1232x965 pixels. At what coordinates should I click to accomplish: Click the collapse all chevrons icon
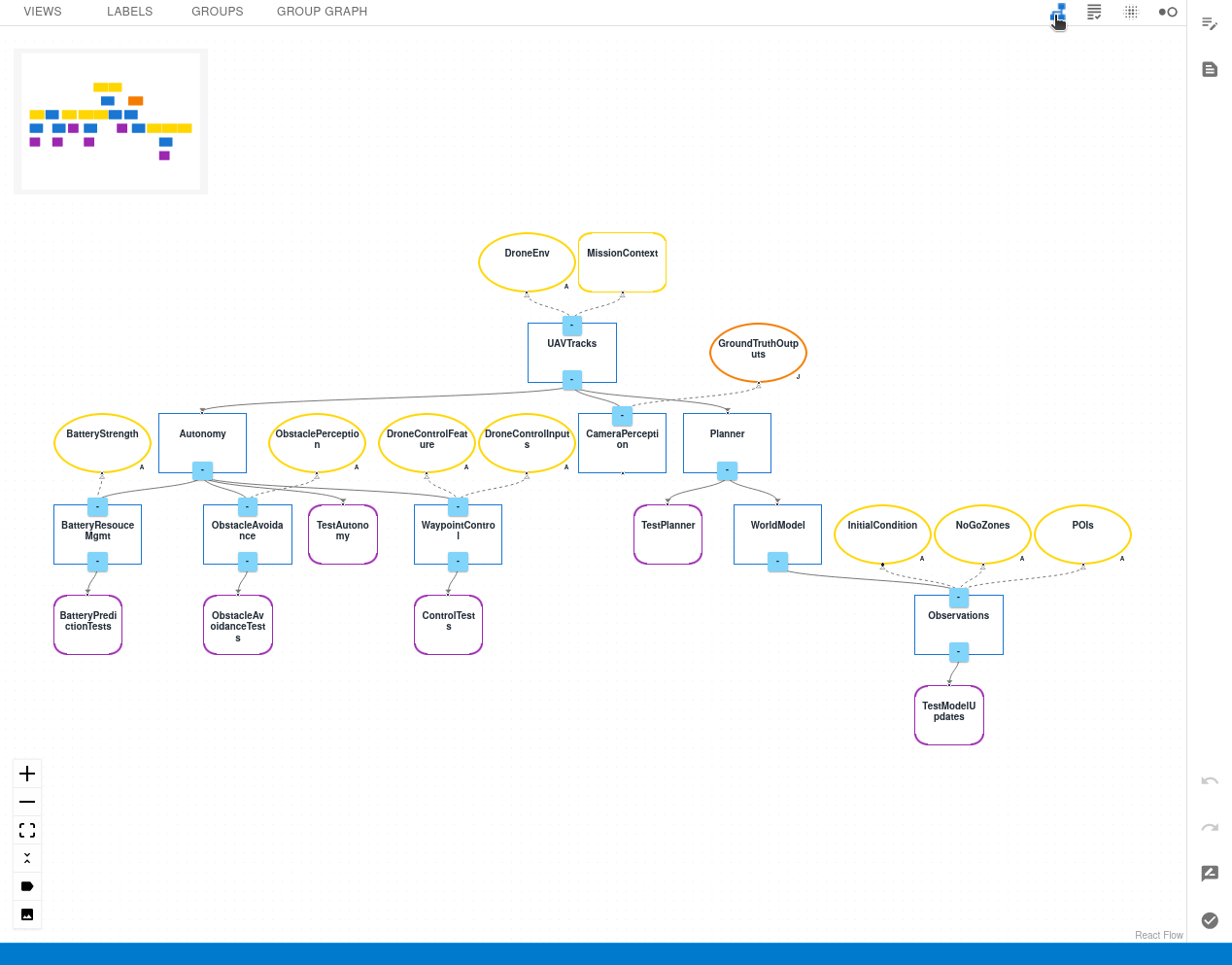point(27,858)
